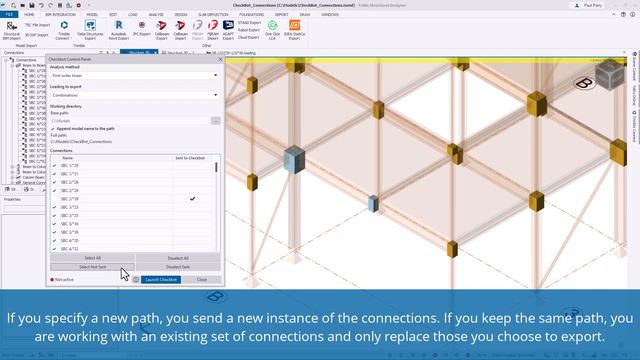Switch to the REPORT ribbon tab
640x360 pixels.
pos(281,14)
